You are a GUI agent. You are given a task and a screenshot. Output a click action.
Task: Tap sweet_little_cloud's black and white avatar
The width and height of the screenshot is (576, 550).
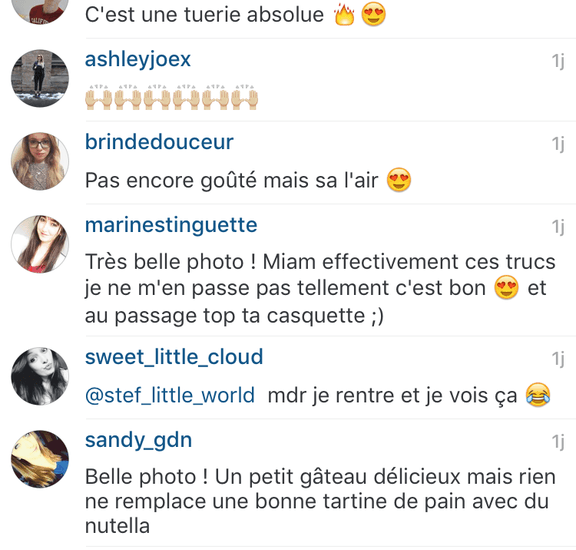pyautogui.click(x=40, y=376)
